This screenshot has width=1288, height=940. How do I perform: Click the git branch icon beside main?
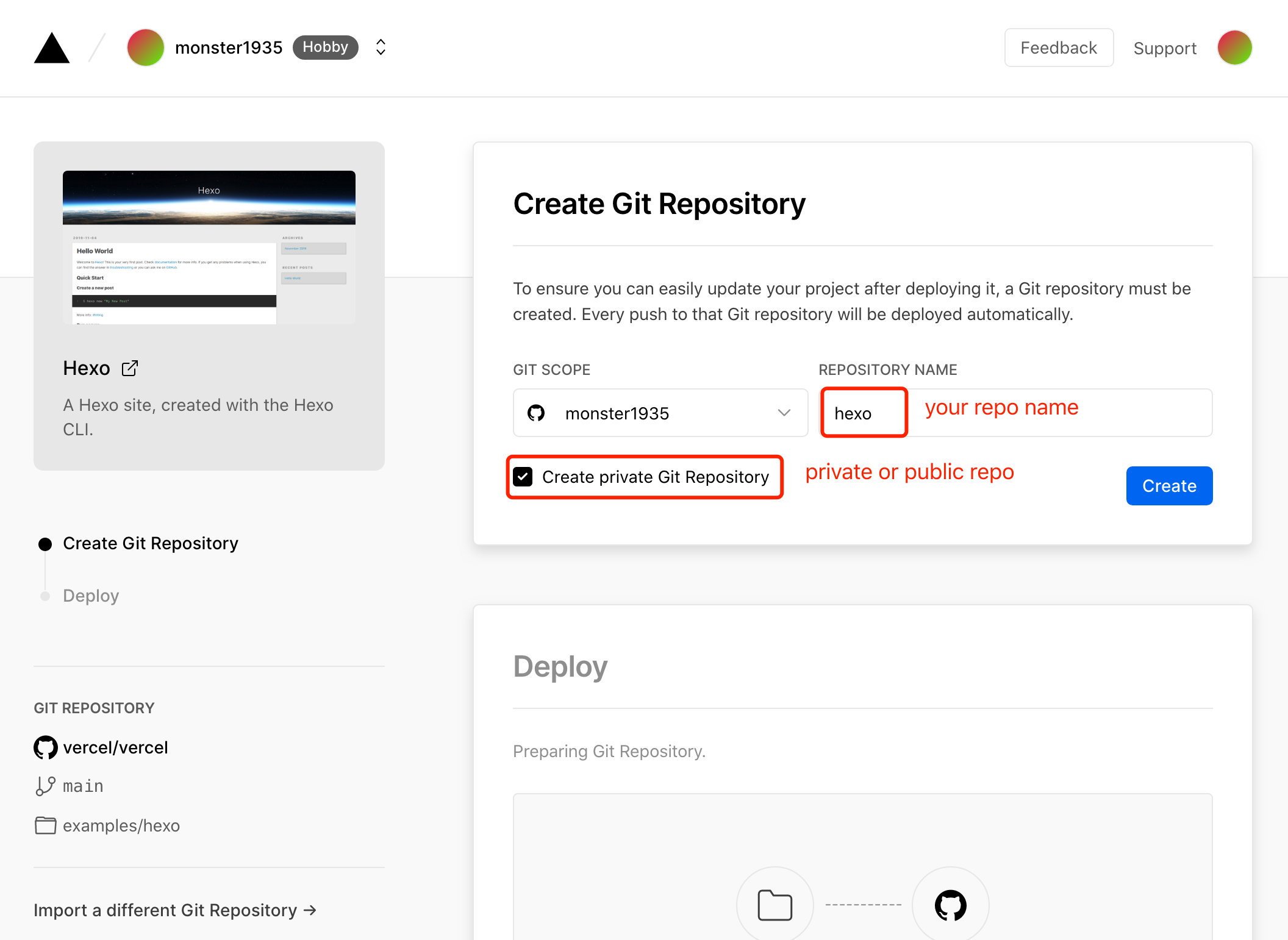coord(46,786)
